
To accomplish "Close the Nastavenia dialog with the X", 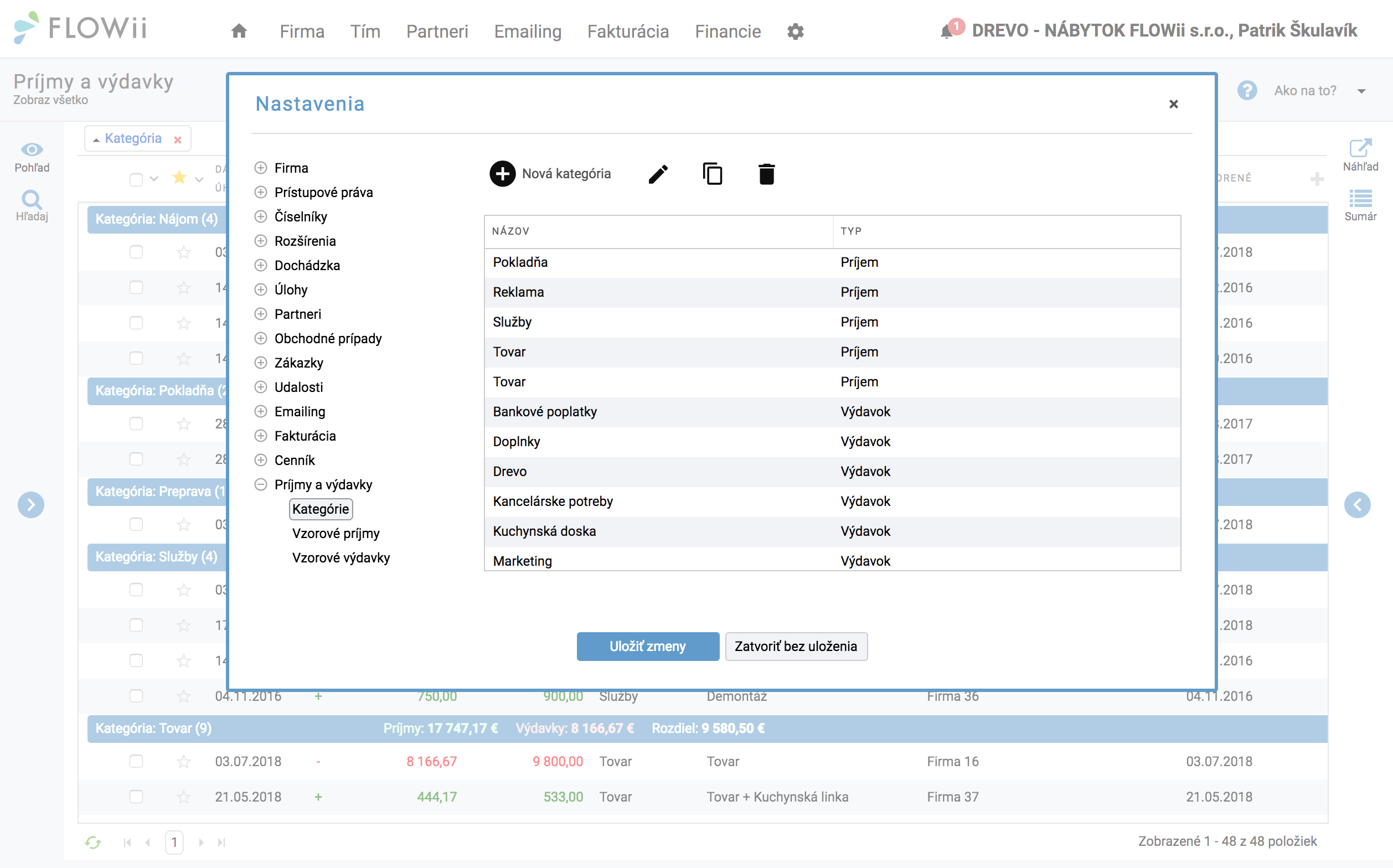I will [1173, 104].
